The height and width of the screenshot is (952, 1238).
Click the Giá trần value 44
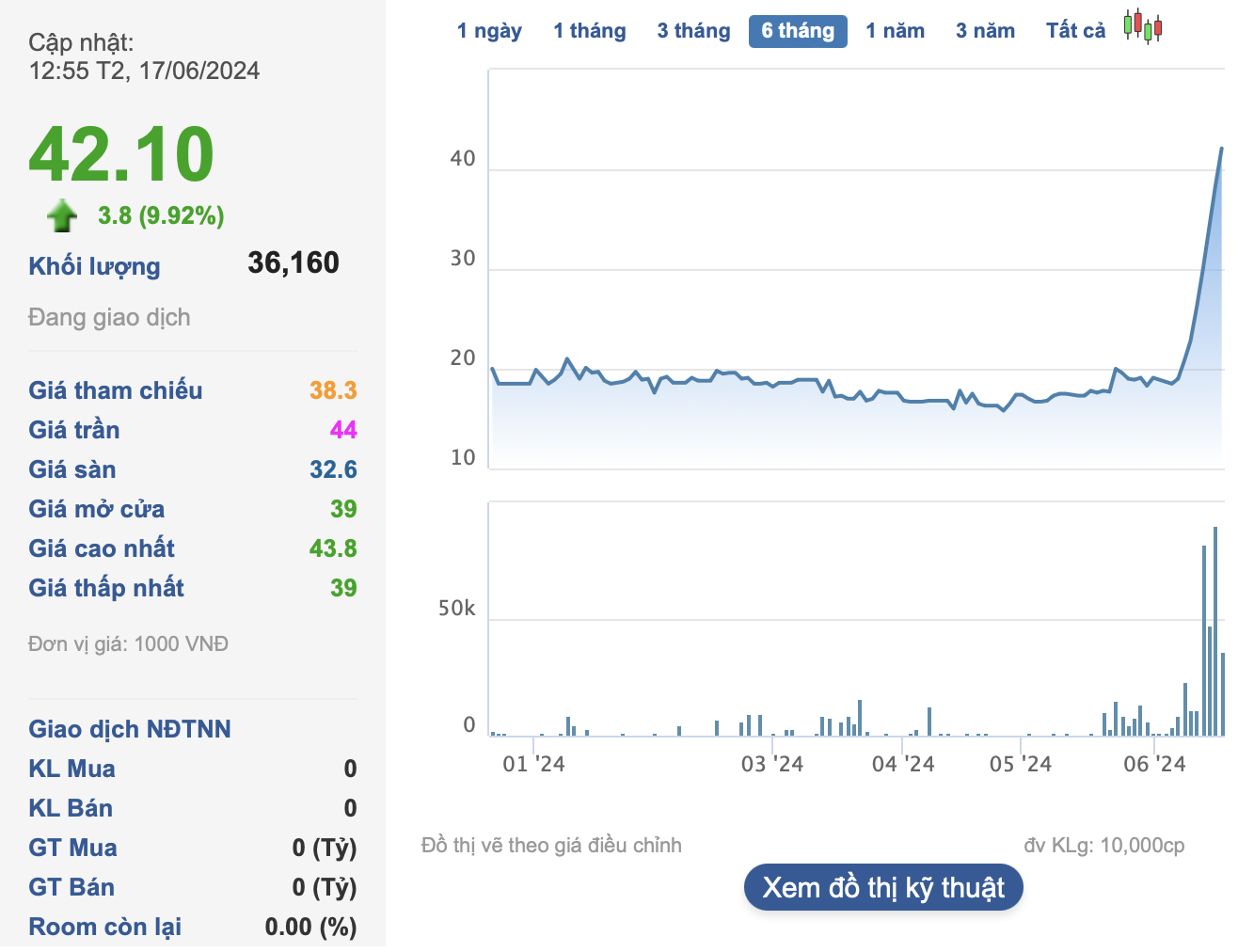(343, 430)
